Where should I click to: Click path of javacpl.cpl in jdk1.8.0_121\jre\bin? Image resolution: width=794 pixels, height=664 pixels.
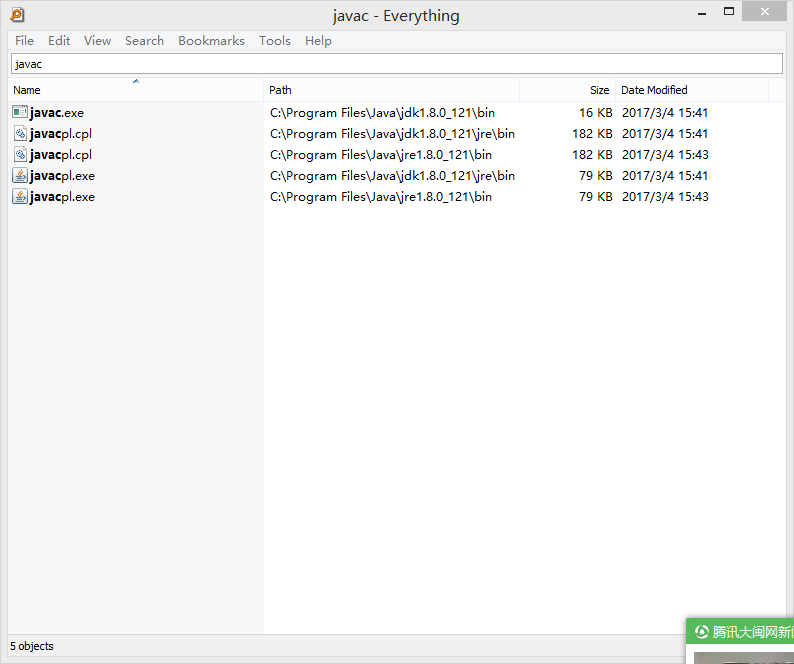(x=392, y=134)
